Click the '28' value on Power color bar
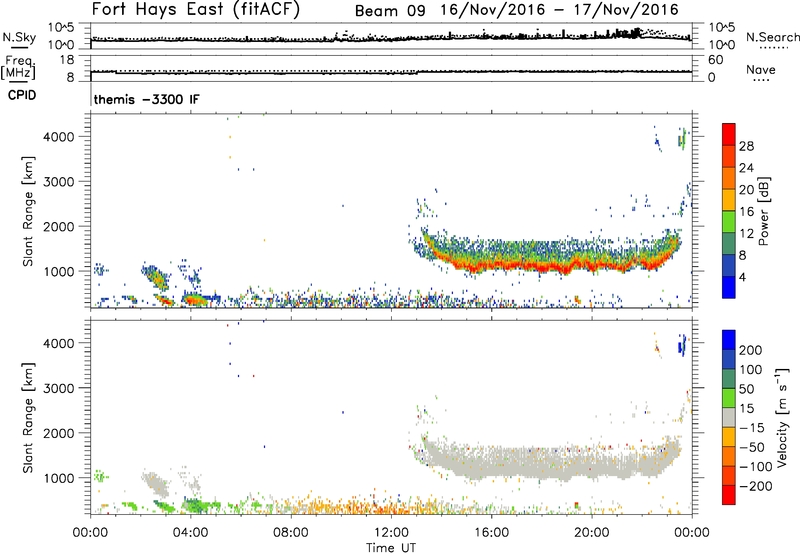Image resolution: width=800 pixels, height=554 pixels. pyautogui.click(x=746, y=146)
